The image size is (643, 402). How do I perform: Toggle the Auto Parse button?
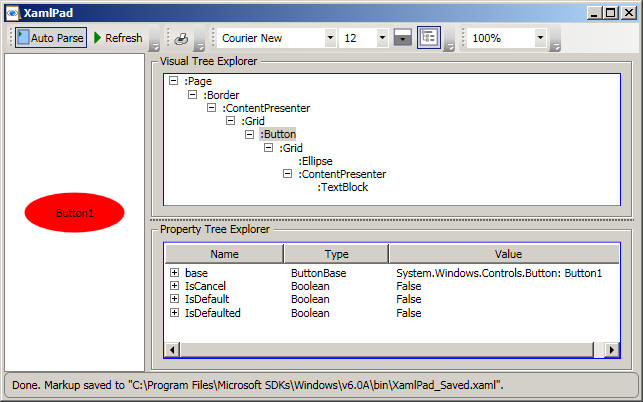coord(50,38)
